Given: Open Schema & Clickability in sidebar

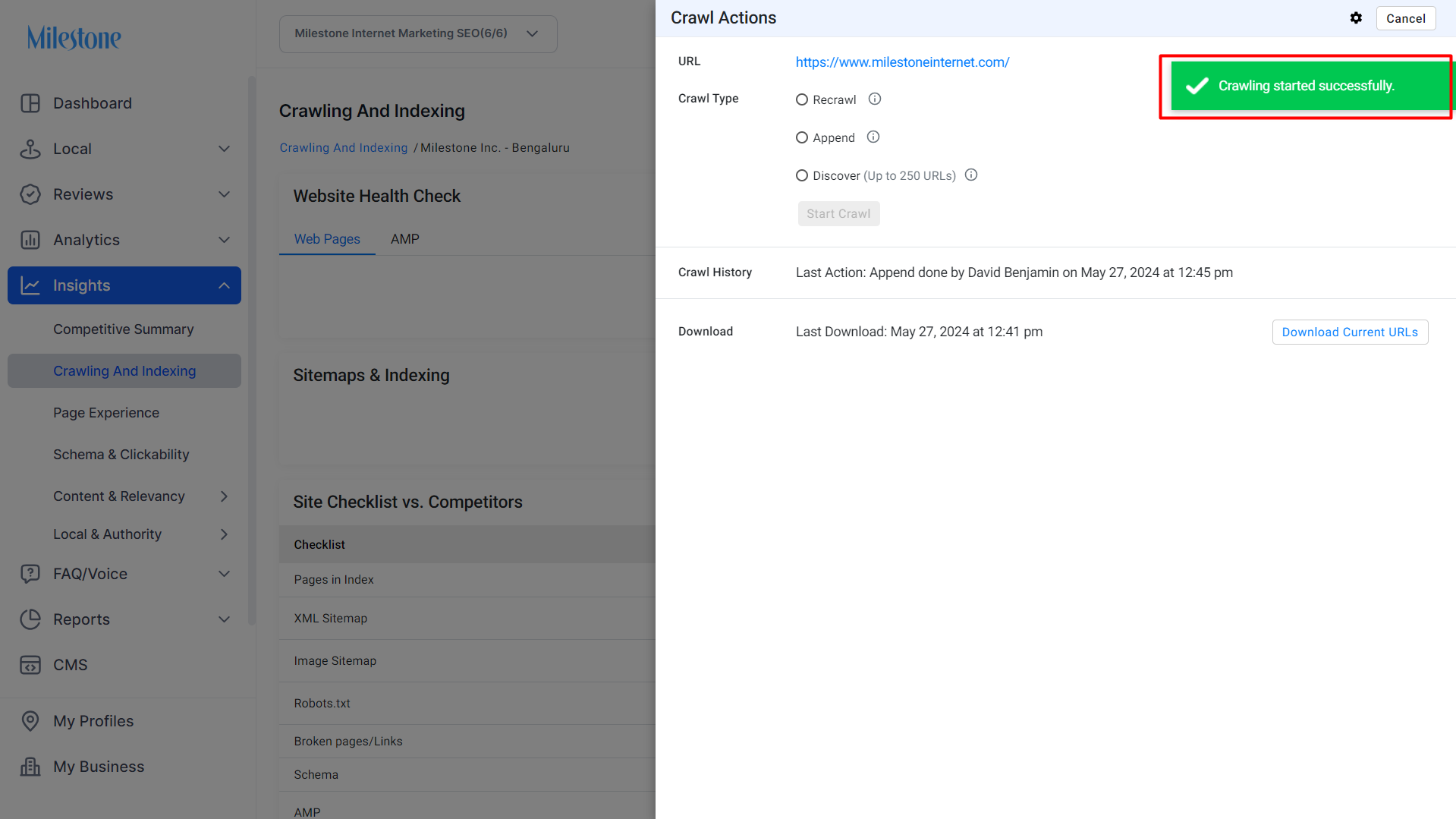Looking at the screenshot, I should coord(121,455).
